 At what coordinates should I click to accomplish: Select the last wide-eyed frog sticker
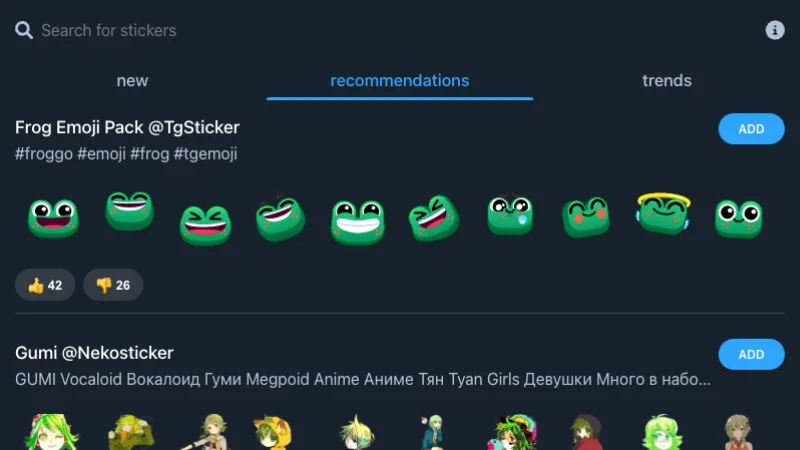[x=738, y=218]
